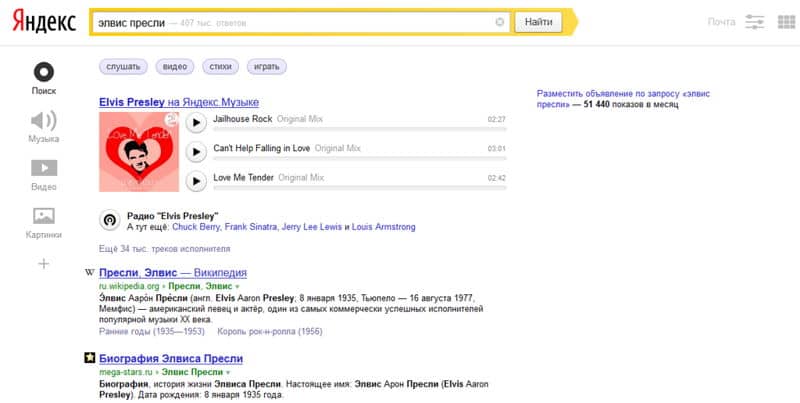Open the radio "Elvis Presley" icon
Screen dimensions: 800x403
click(x=109, y=220)
